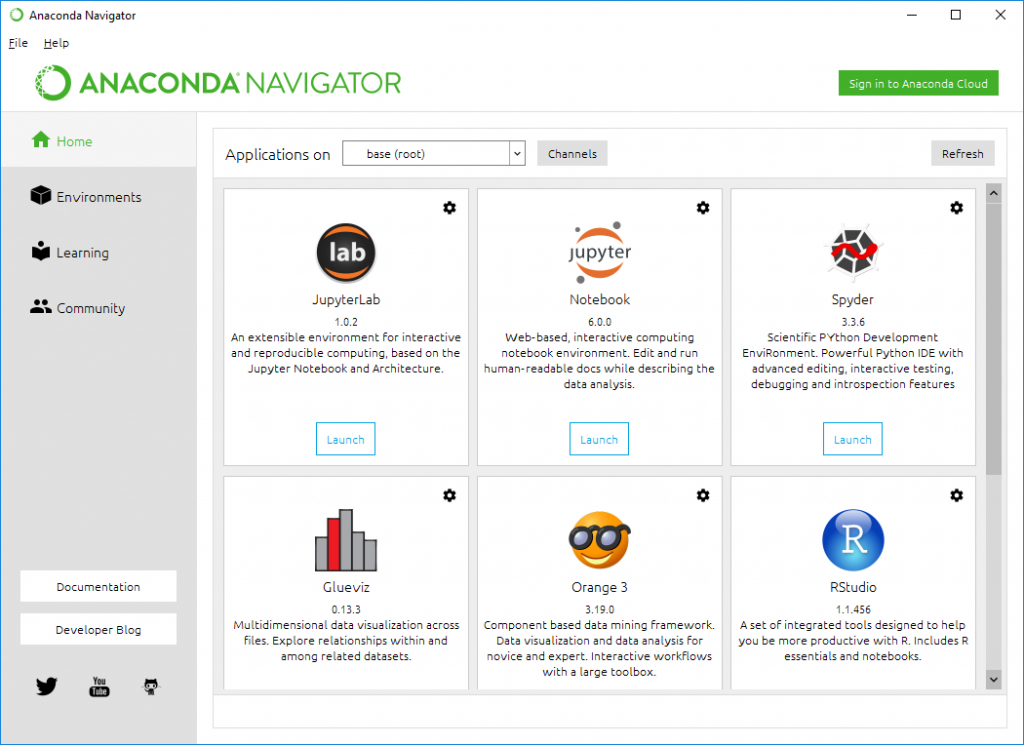Click the Jupyter Notebook logo
1024x745 pixels.
[599, 252]
